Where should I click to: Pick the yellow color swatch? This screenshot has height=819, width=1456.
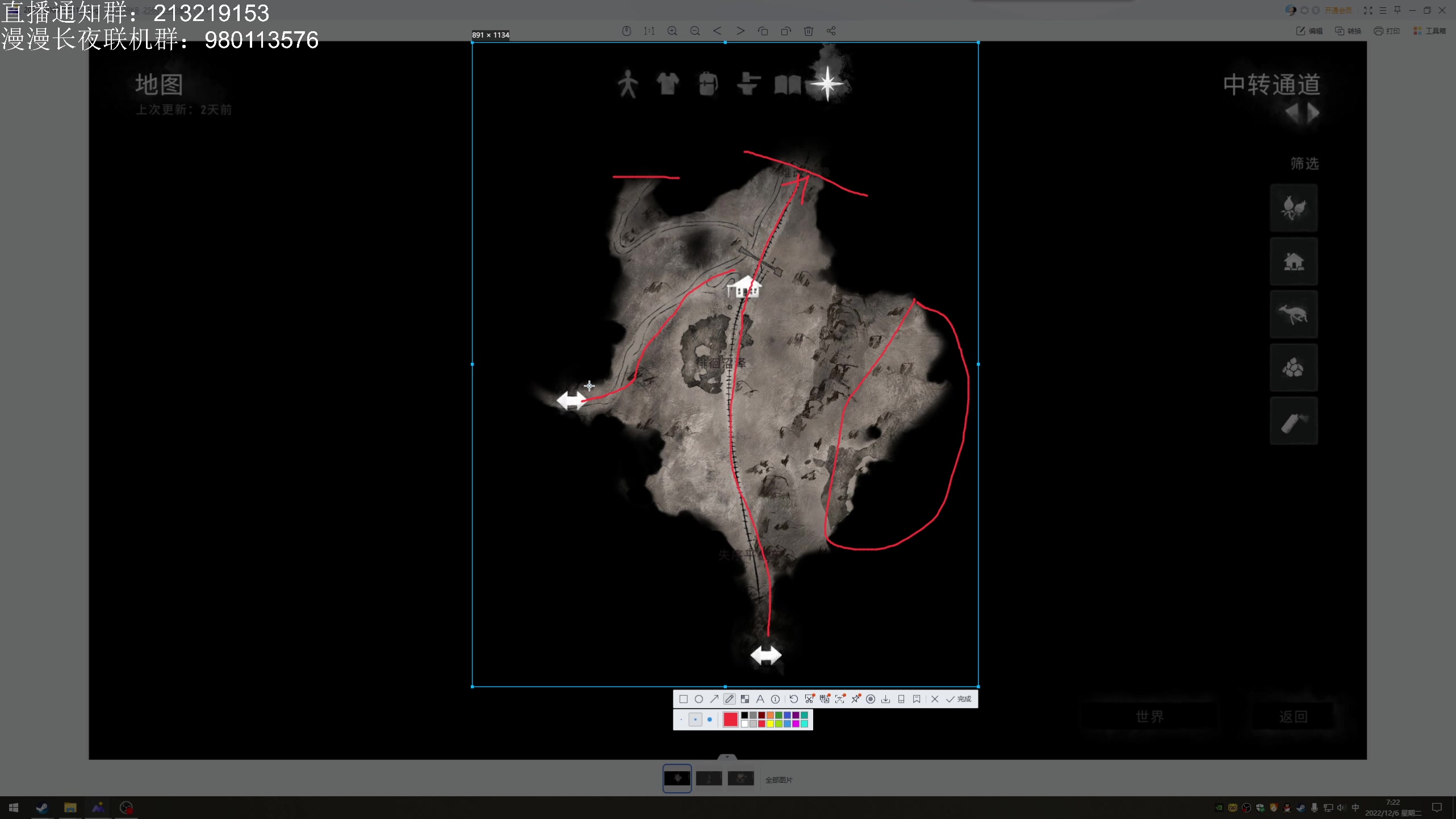(x=770, y=724)
